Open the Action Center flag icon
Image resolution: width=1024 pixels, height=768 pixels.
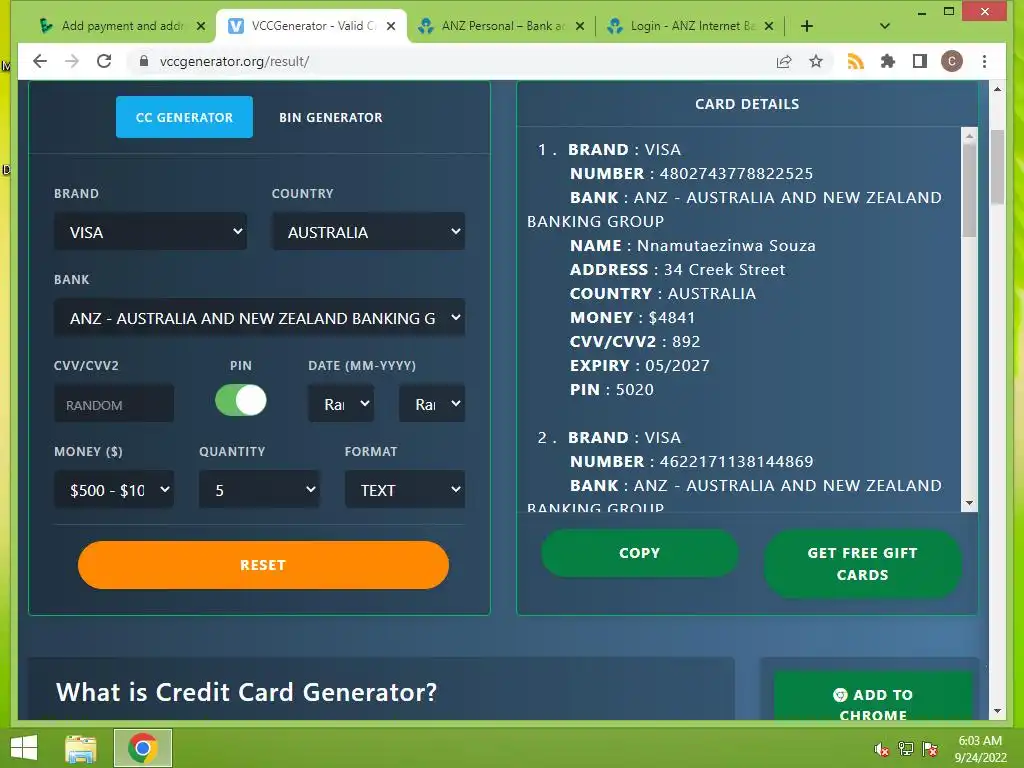click(929, 749)
